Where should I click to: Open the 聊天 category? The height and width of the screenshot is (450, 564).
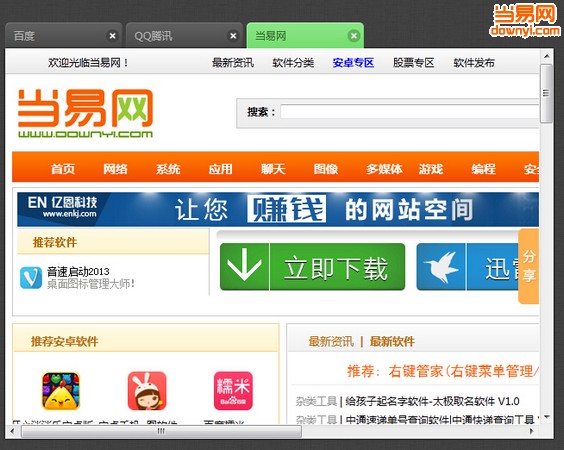coord(273,169)
